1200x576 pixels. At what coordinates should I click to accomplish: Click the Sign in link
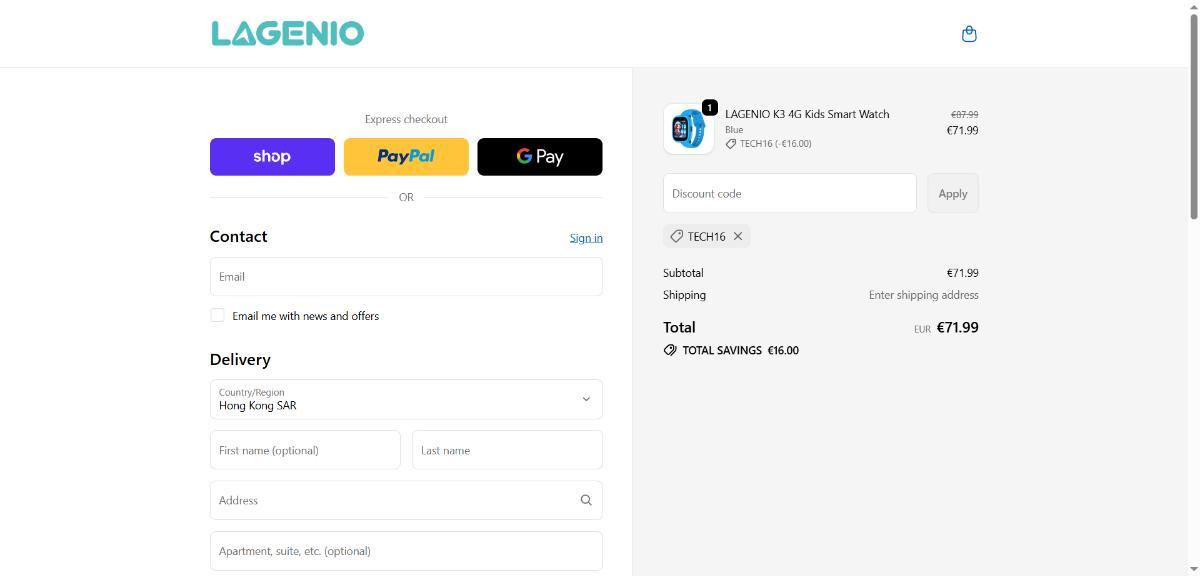click(x=586, y=238)
